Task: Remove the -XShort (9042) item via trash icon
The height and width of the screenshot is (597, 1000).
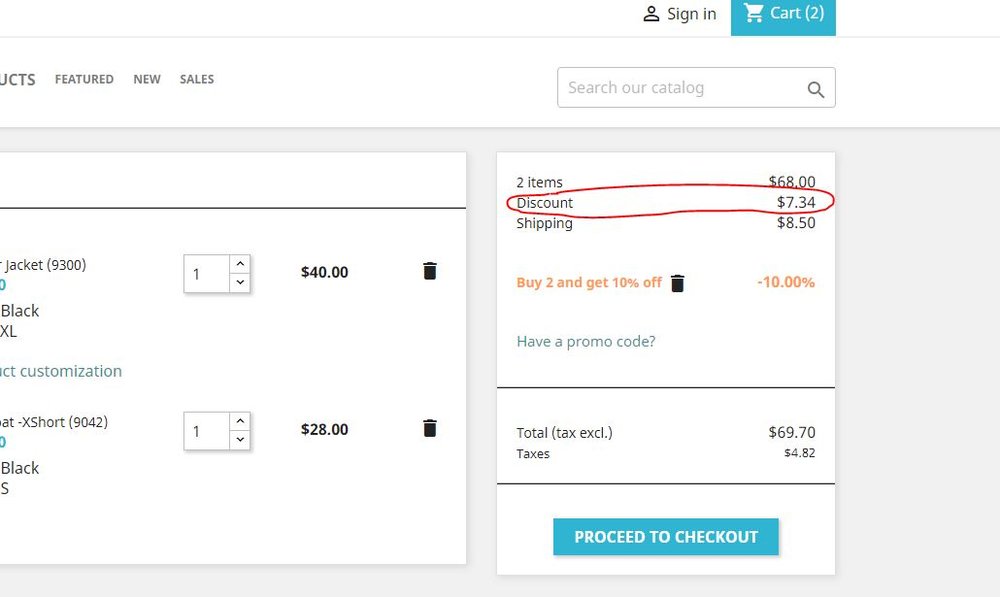Action: pyautogui.click(x=429, y=428)
